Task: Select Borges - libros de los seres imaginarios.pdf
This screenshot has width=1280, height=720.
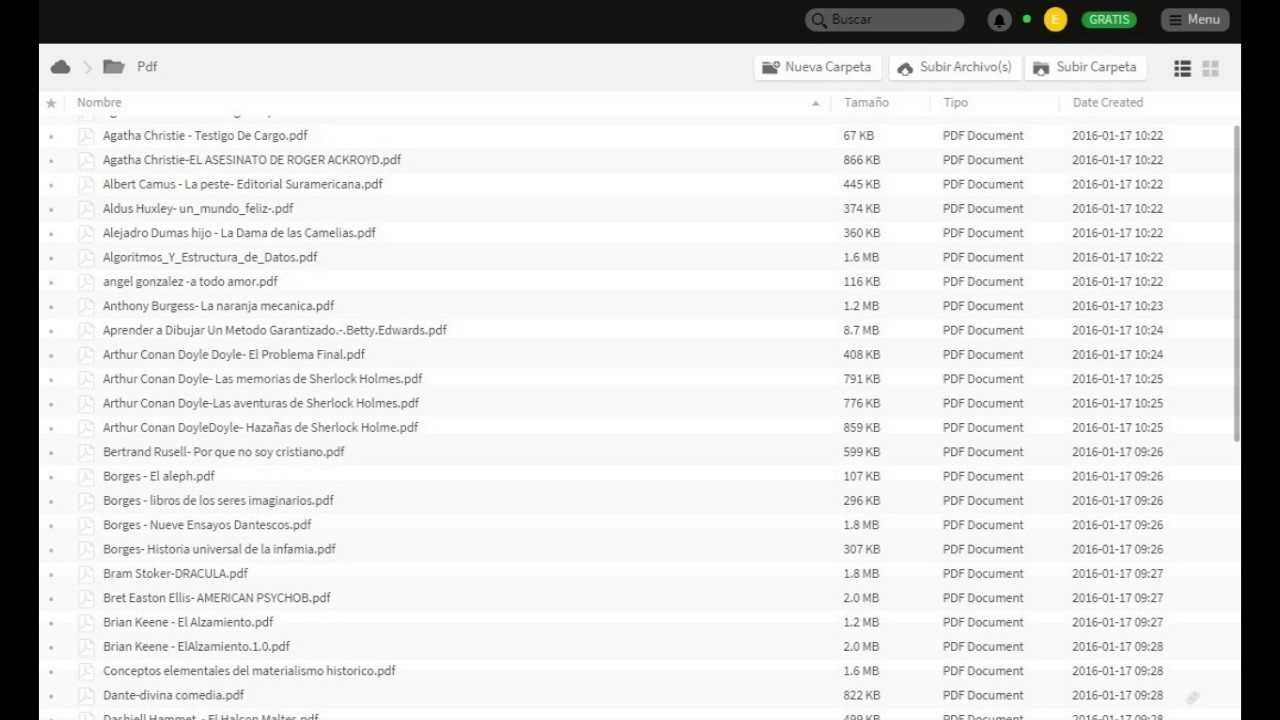Action: [x=218, y=500]
